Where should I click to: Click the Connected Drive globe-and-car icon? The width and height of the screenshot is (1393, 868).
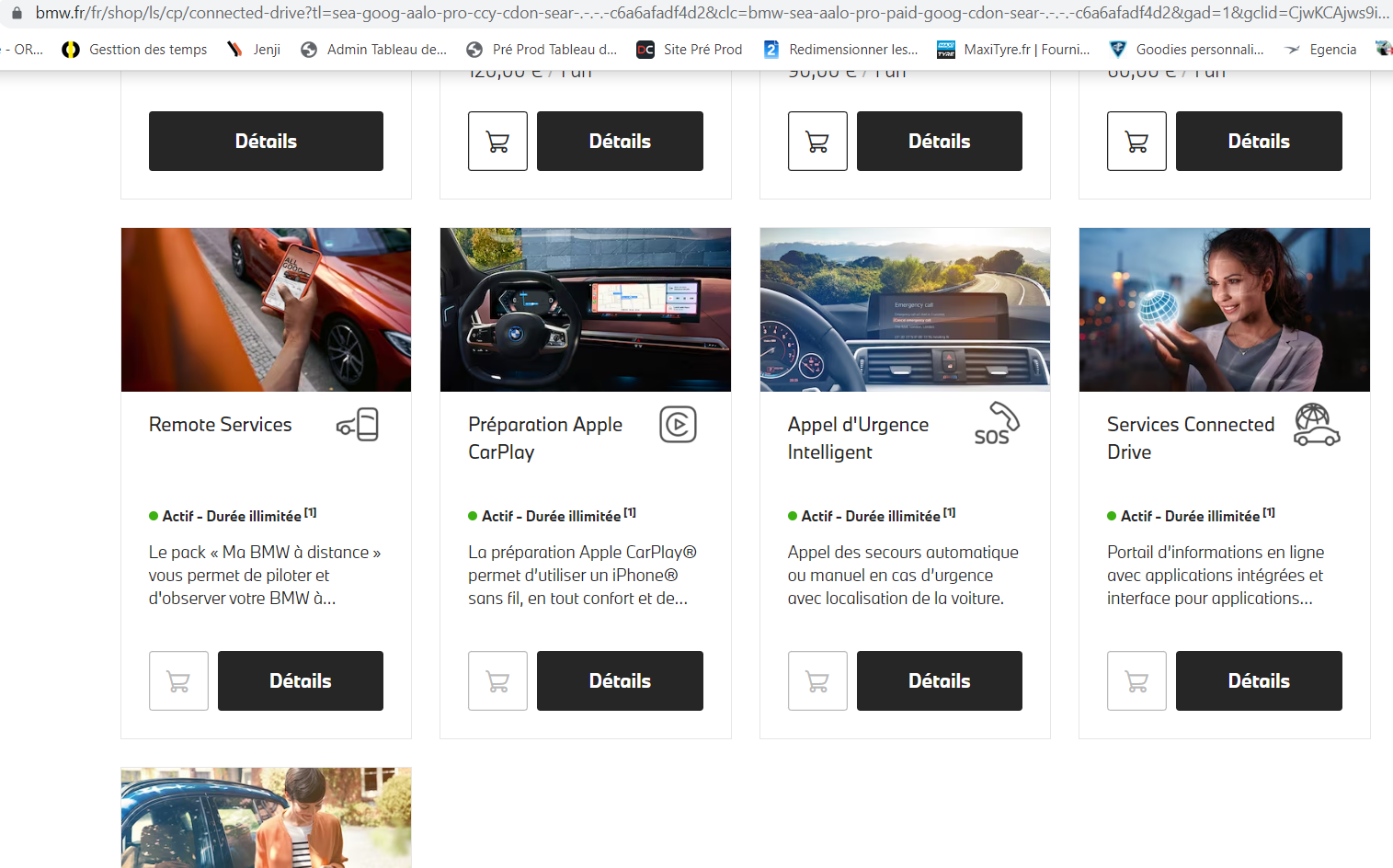1317,425
